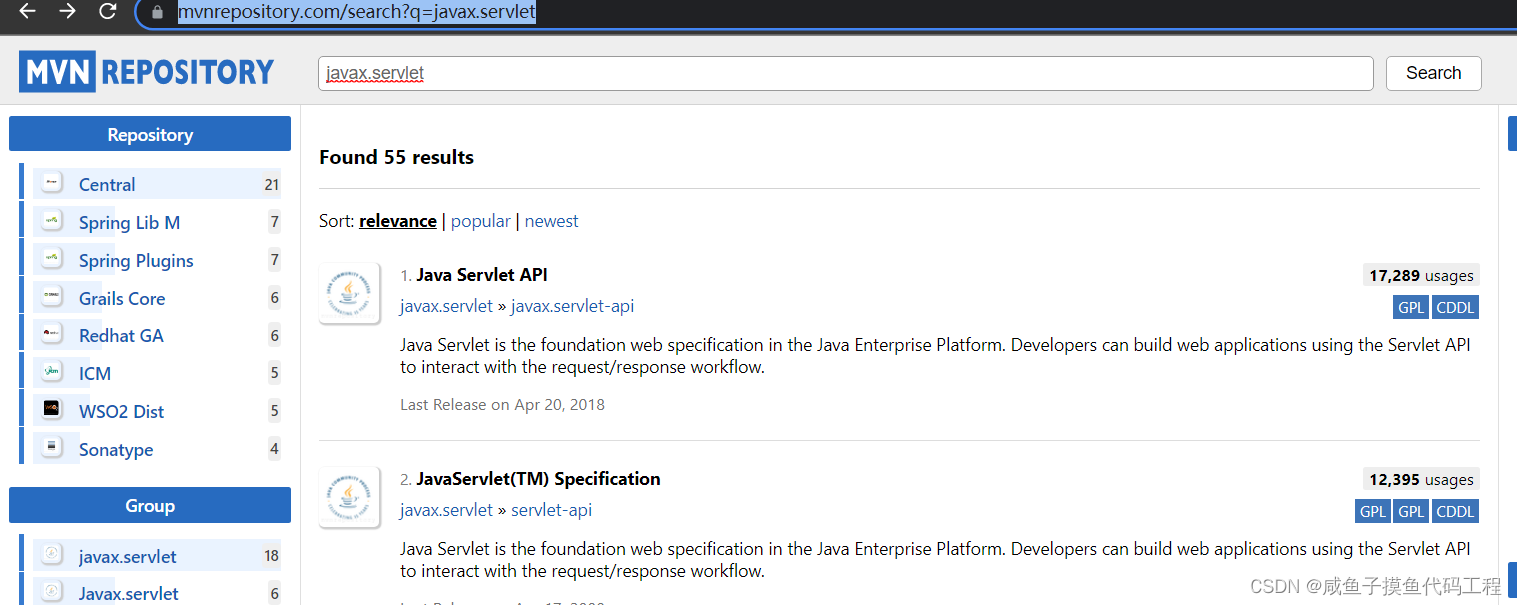Filter by ICM repository
1517x605 pixels.
95,373
